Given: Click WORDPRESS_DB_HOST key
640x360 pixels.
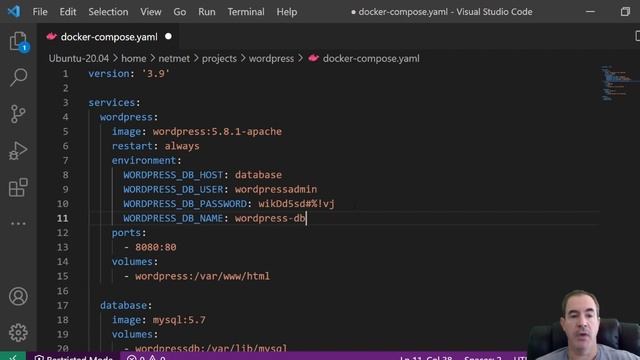Looking at the screenshot, I should click(173, 175).
